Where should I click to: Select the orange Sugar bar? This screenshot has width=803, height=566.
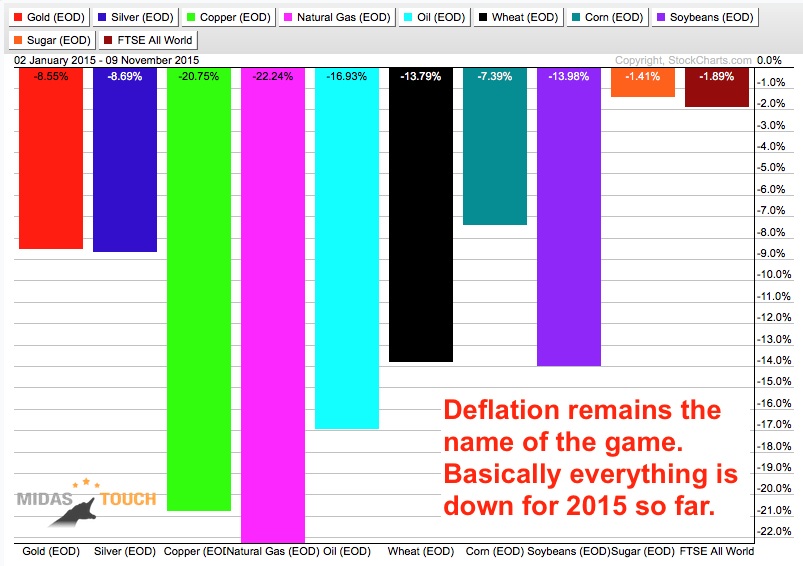point(643,82)
